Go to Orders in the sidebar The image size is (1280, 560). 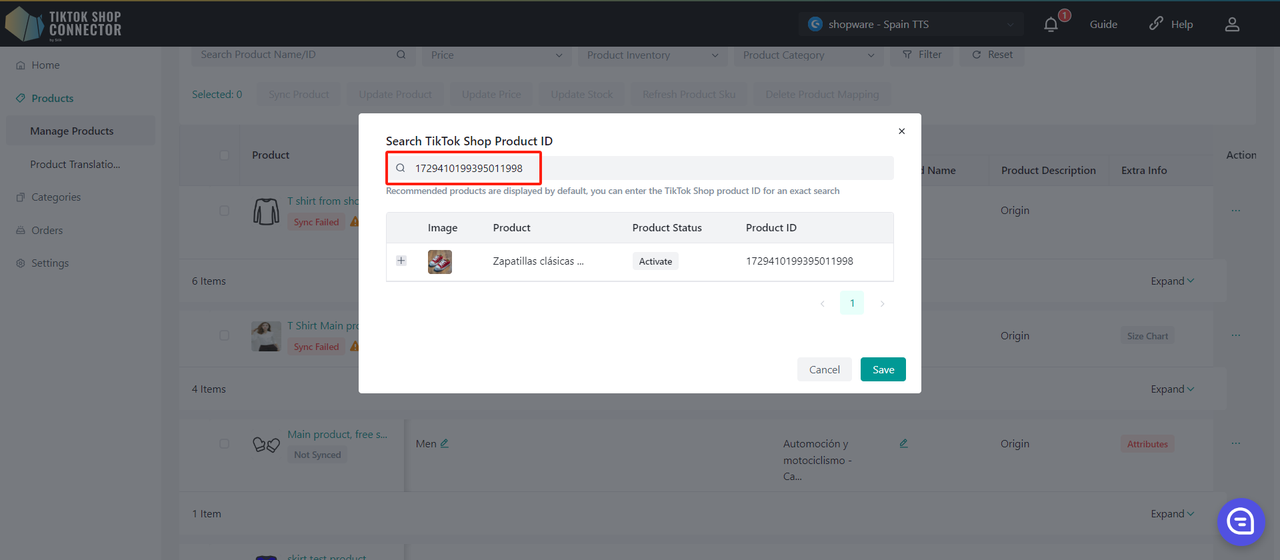coord(47,230)
